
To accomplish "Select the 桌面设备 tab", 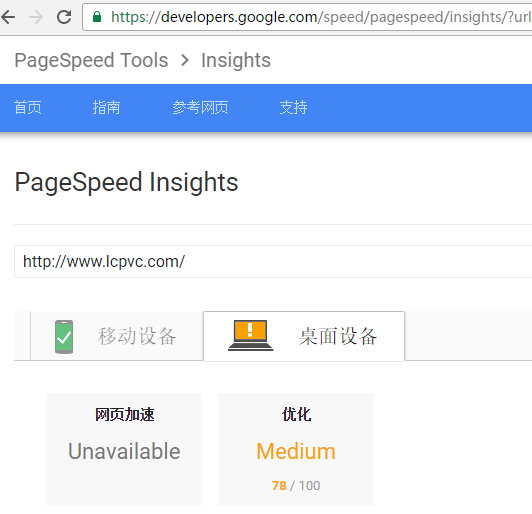I will coord(304,336).
